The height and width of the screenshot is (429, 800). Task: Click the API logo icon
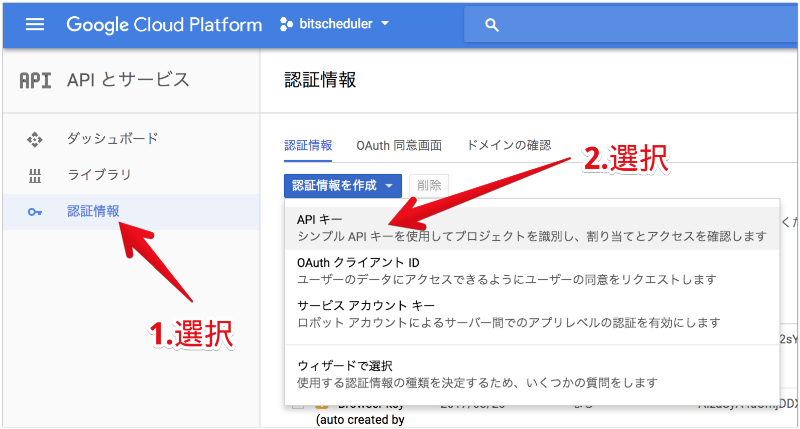(x=35, y=80)
